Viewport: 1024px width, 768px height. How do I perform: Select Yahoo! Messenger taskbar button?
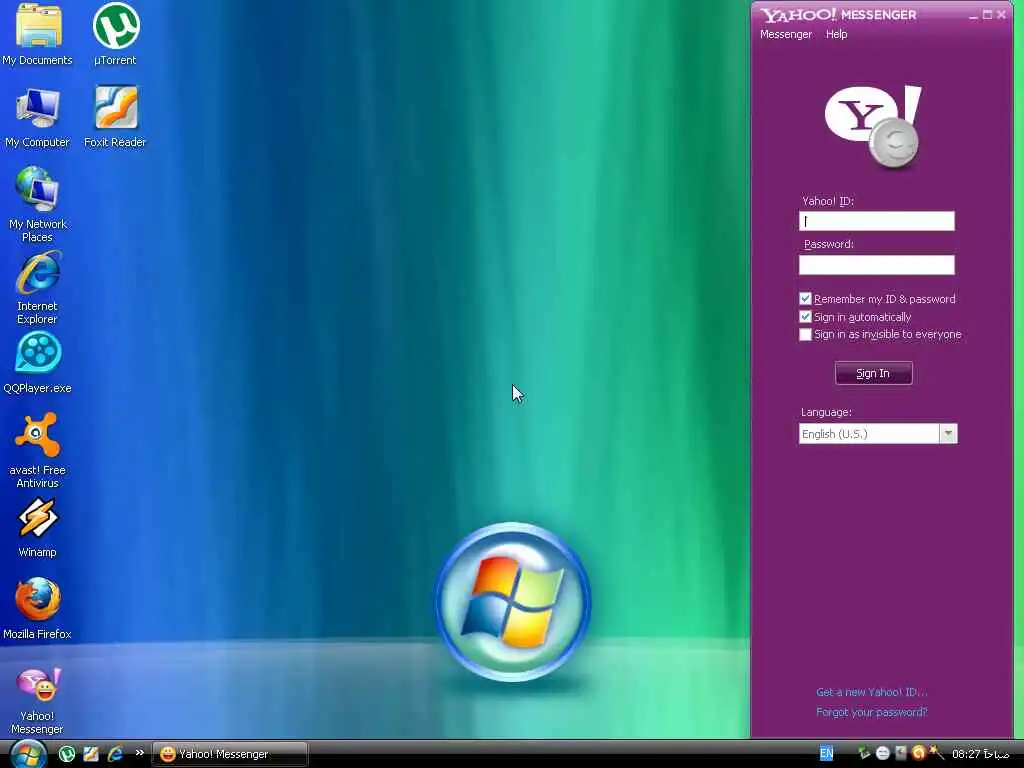(229, 754)
